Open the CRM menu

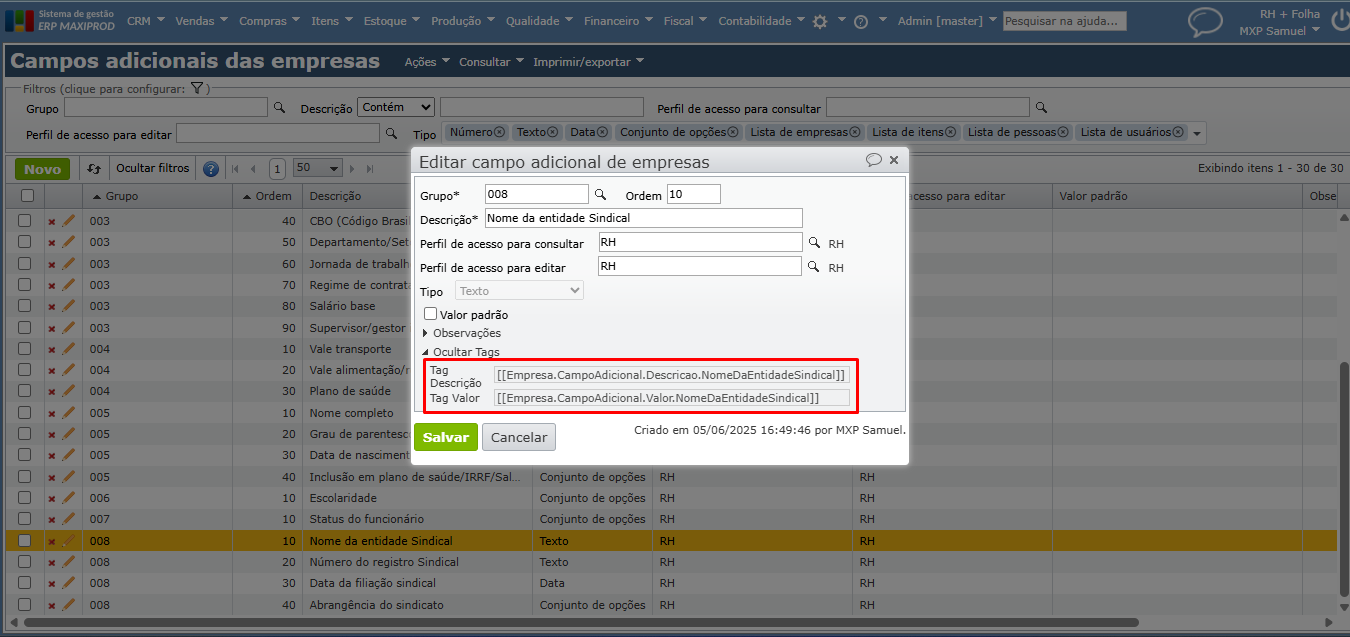[x=145, y=21]
